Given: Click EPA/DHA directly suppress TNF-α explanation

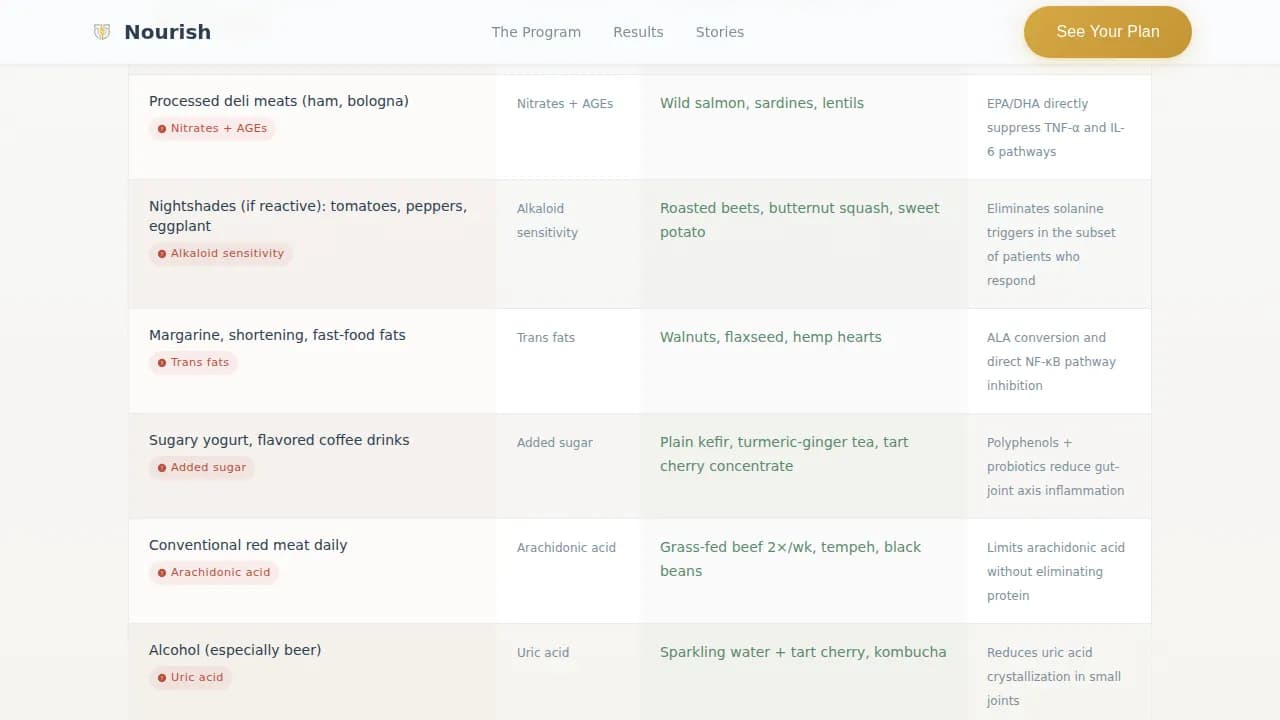Looking at the screenshot, I should (1056, 127).
